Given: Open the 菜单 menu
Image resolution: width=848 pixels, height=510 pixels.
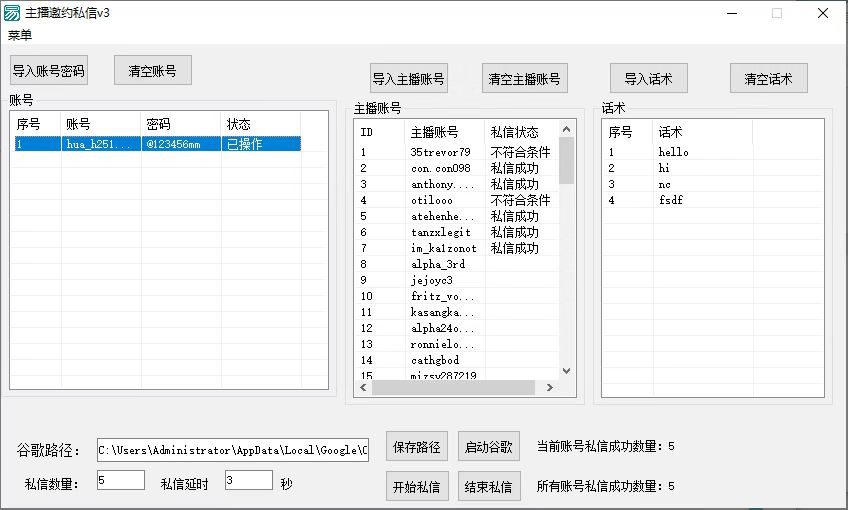Looking at the screenshot, I should tap(20, 36).
